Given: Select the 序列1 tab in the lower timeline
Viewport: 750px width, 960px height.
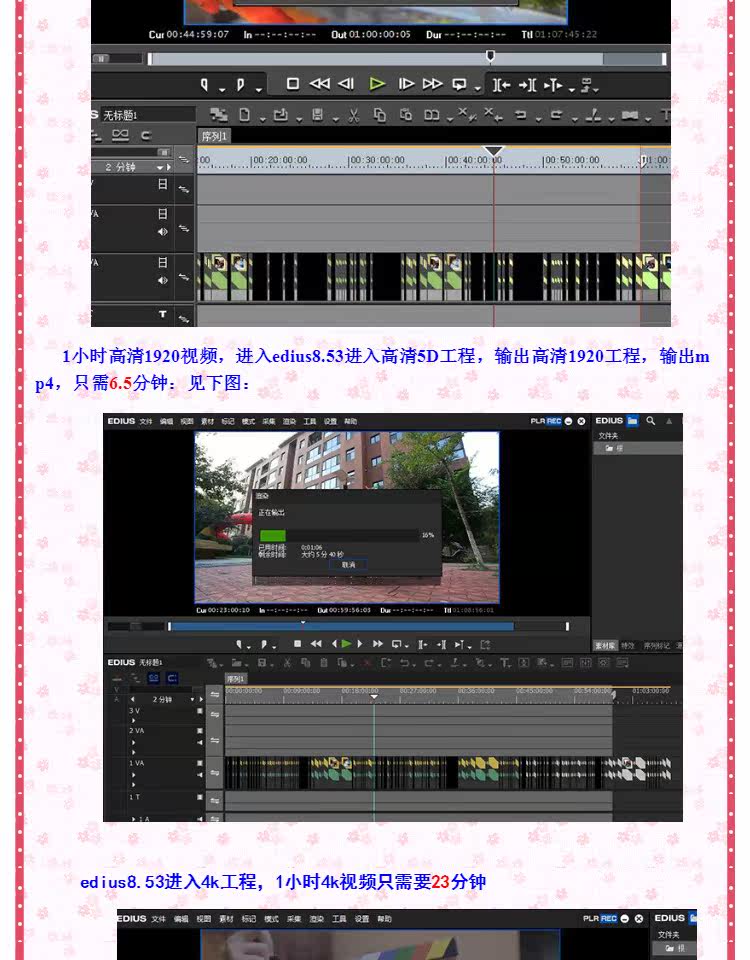Looking at the screenshot, I should tap(236, 678).
